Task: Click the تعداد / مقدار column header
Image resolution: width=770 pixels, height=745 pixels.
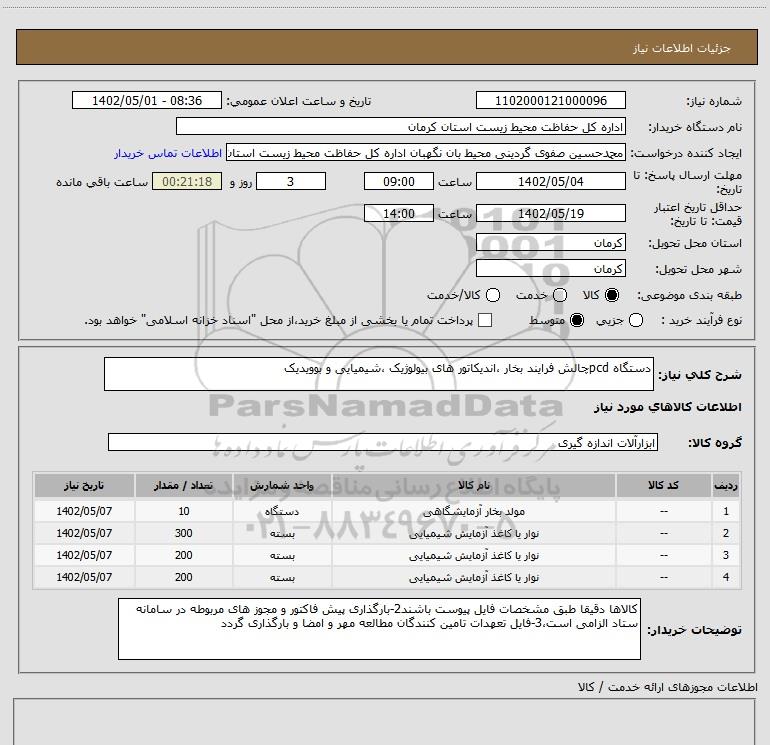Action: (184, 485)
